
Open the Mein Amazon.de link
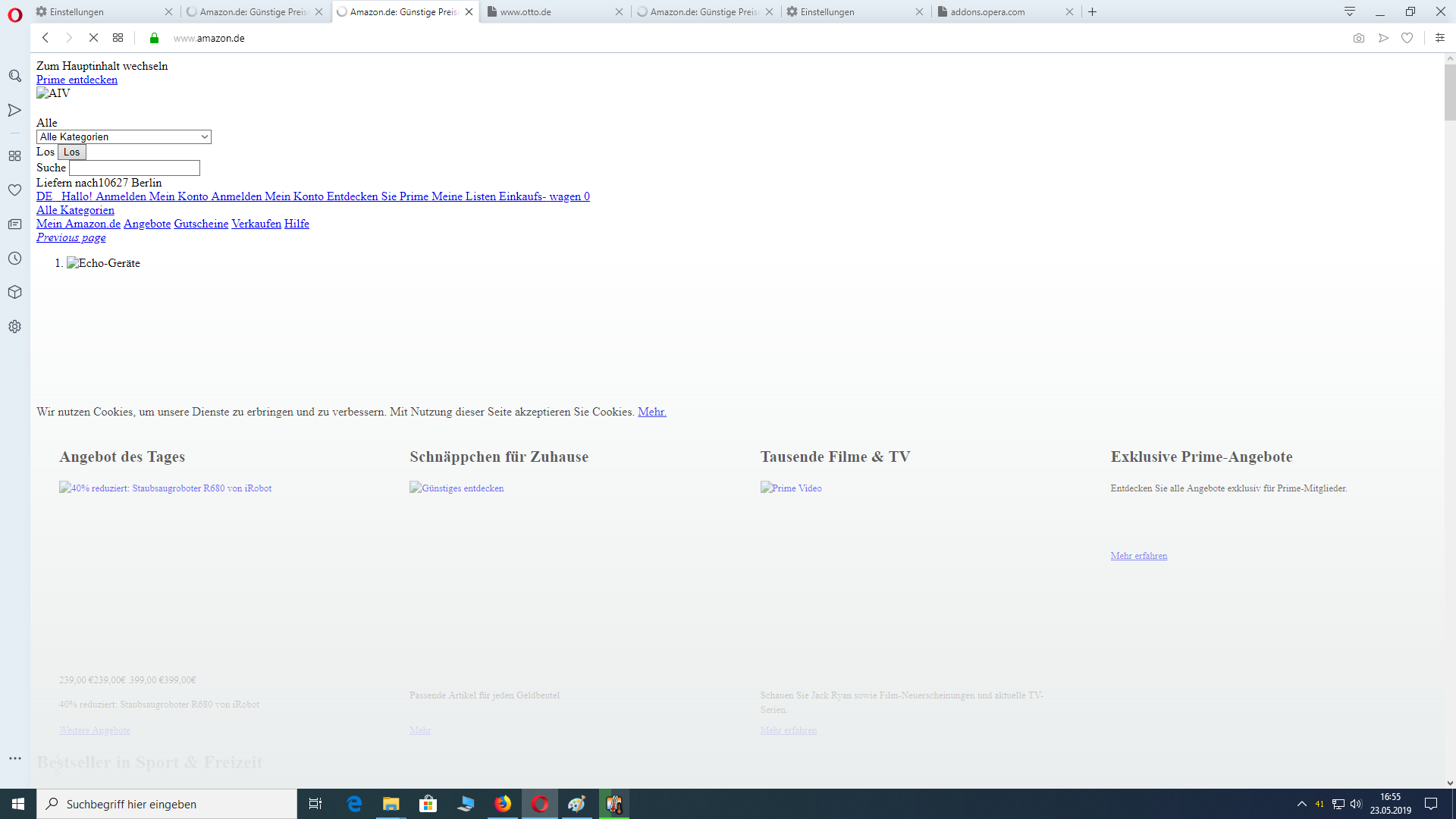coord(78,224)
